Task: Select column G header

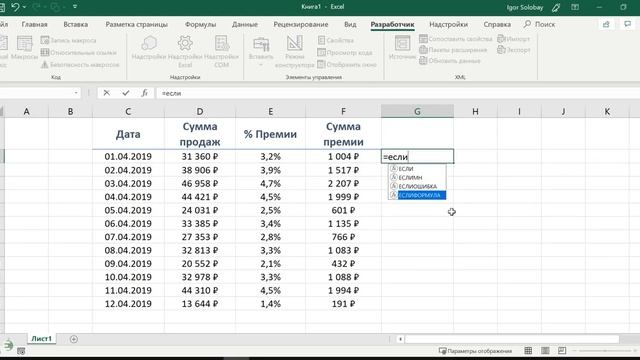Action: (x=417, y=111)
